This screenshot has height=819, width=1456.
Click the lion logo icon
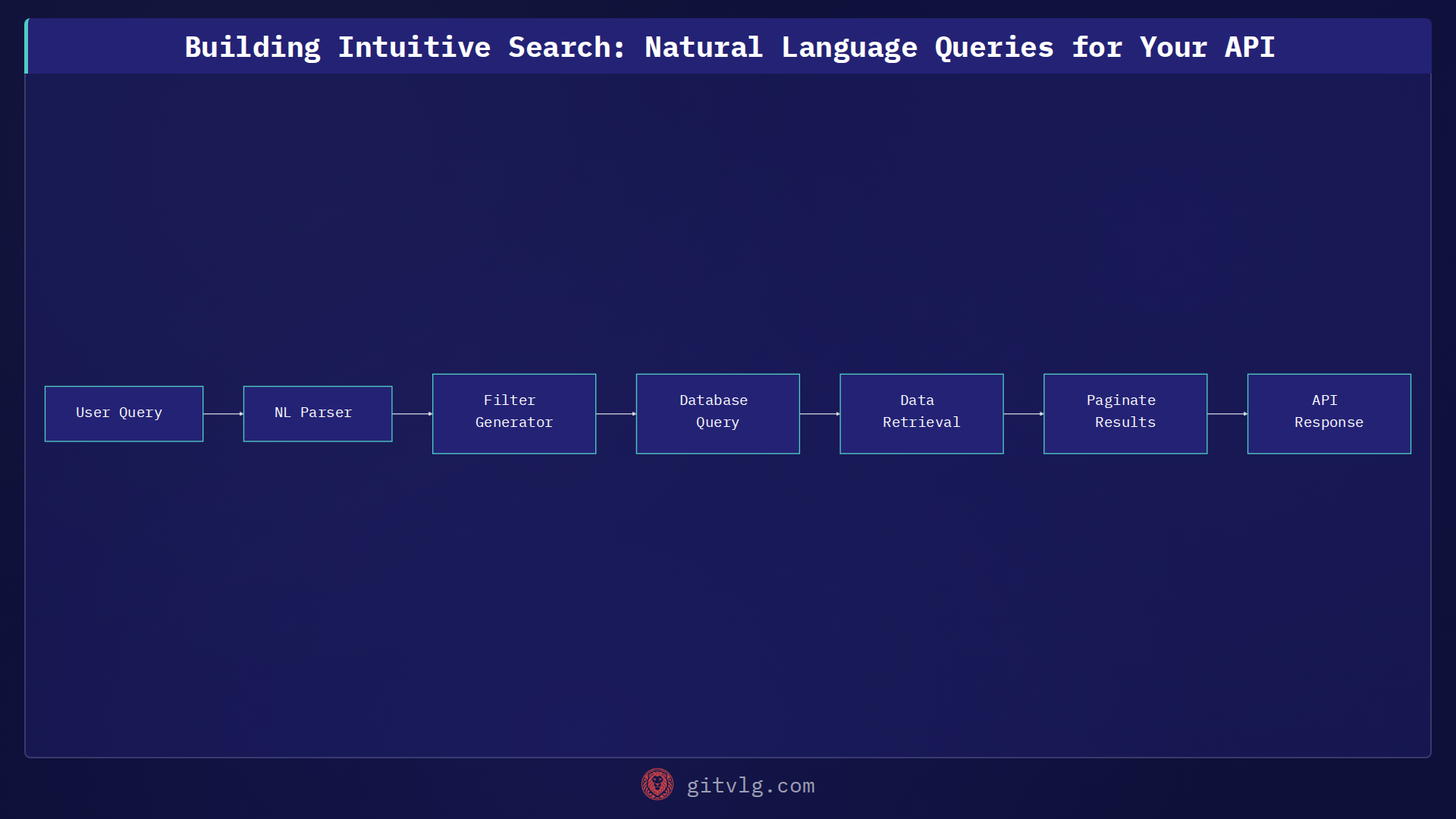point(657,785)
